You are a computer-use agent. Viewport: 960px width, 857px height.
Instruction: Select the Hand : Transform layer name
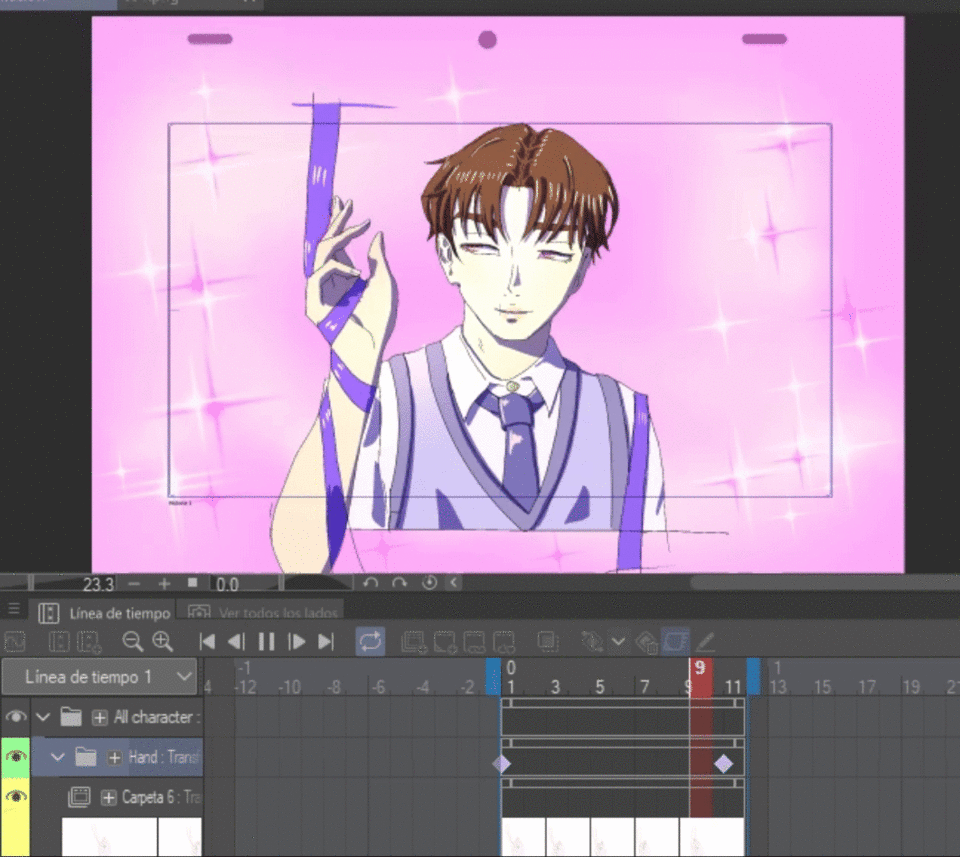[x=165, y=757]
